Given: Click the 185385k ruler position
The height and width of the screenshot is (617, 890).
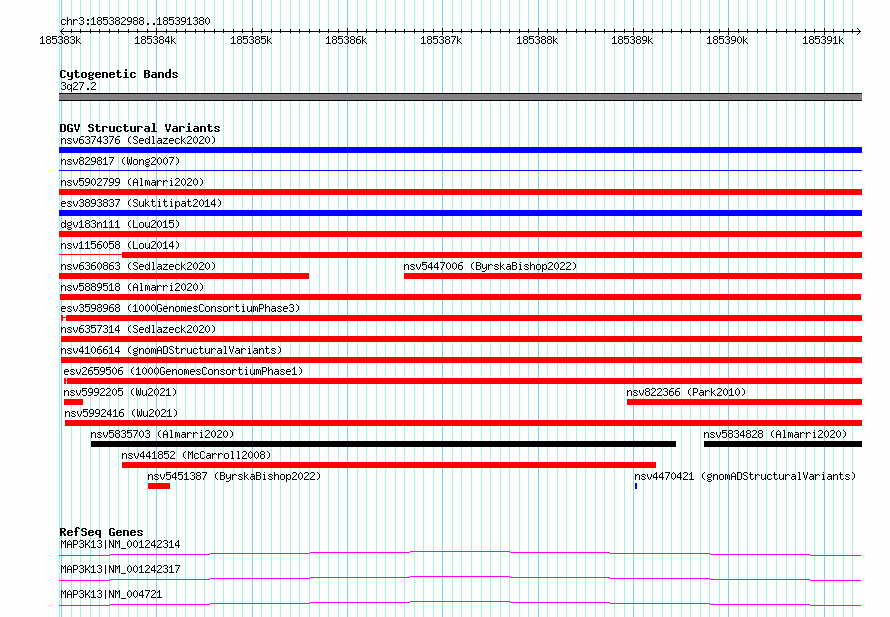Looking at the screenshot, I should pyautogui.click(x=251, y=40).
